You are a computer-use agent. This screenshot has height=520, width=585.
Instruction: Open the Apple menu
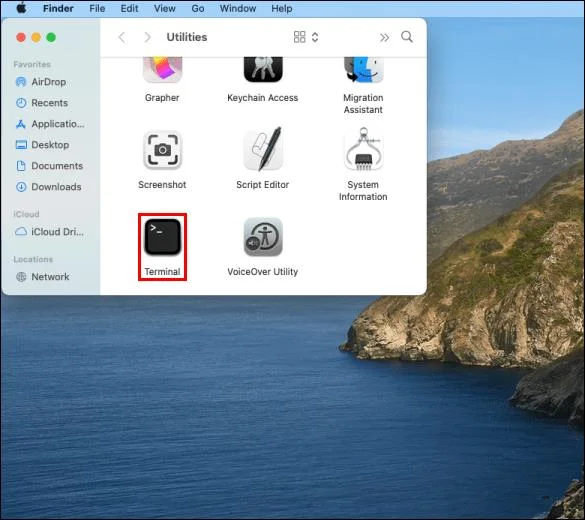pos(21,8)
